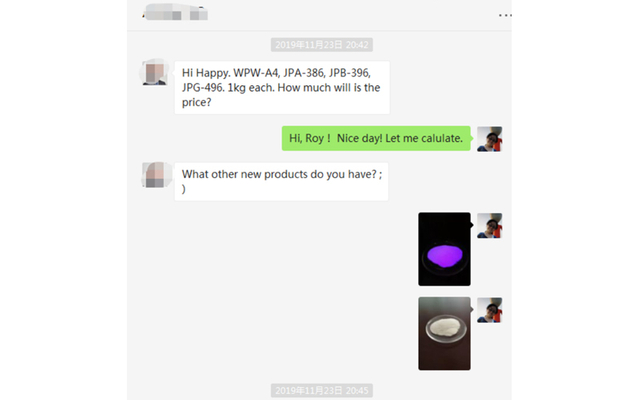Select the message asking about WPW-A4 price
The height and width of the screenshot is (400, 640).
coord(282,87)
